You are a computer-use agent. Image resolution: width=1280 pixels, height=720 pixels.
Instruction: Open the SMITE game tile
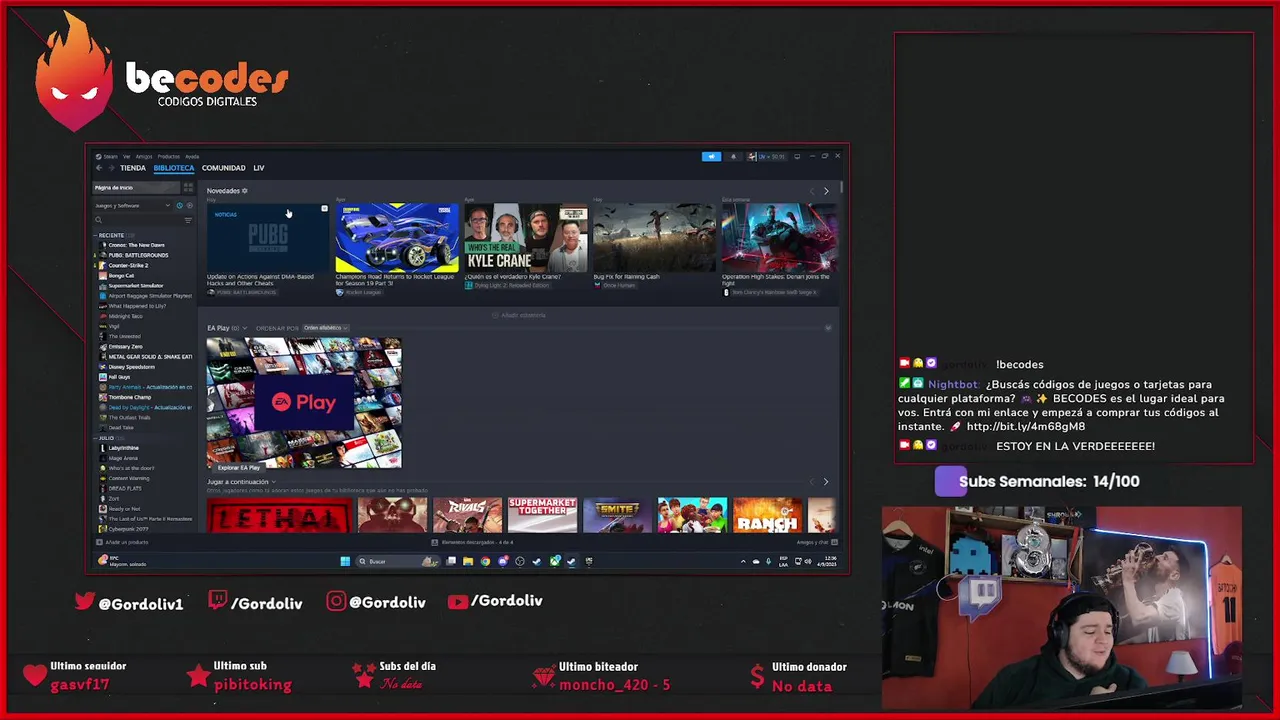tap(617, 515)
